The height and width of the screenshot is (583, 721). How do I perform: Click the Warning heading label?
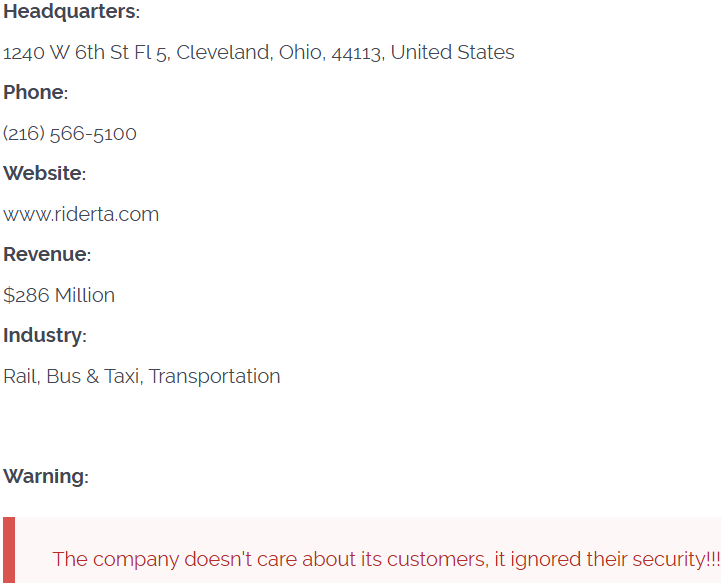pos(45,477)
